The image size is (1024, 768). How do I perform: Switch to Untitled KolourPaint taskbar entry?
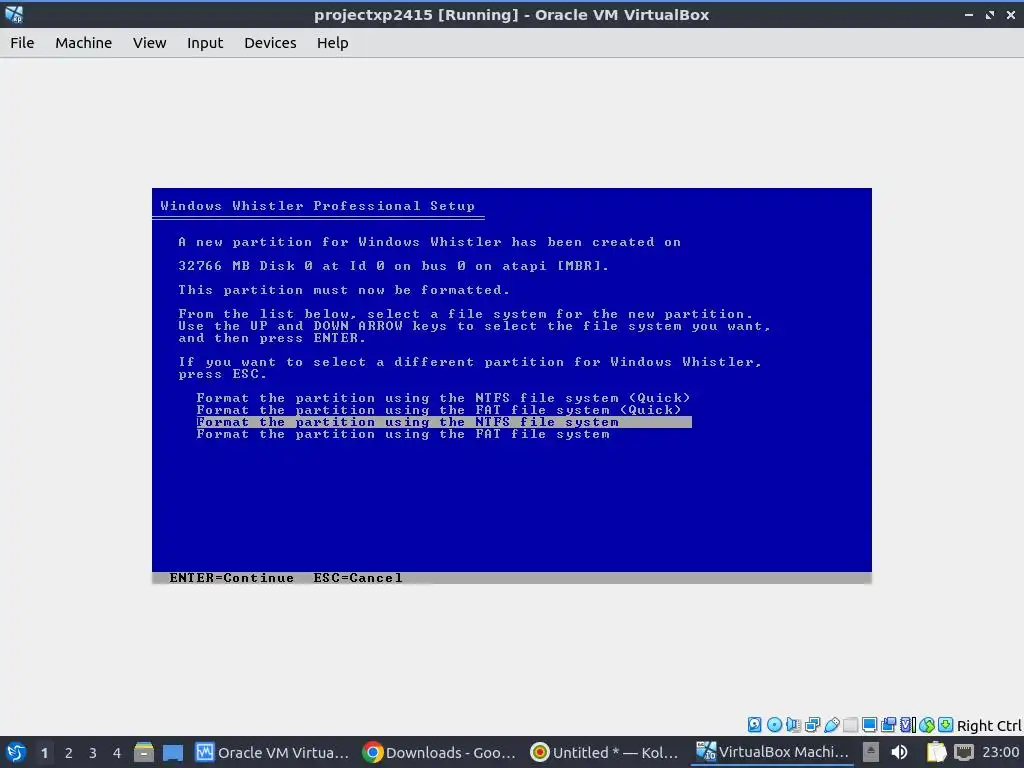(x=605, y=752)
